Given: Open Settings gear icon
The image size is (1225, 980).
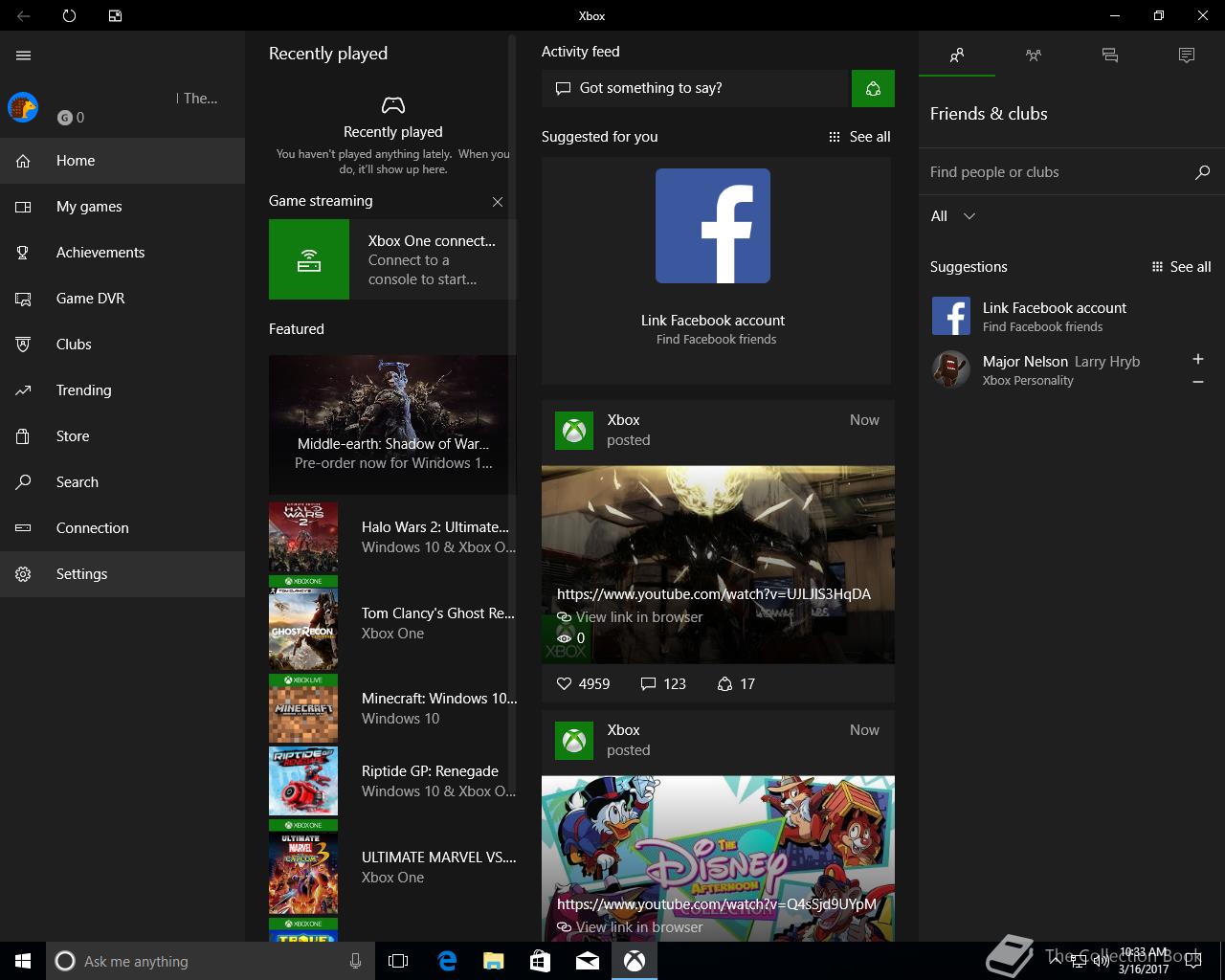Looking at the screenshot, I should 23,574.
